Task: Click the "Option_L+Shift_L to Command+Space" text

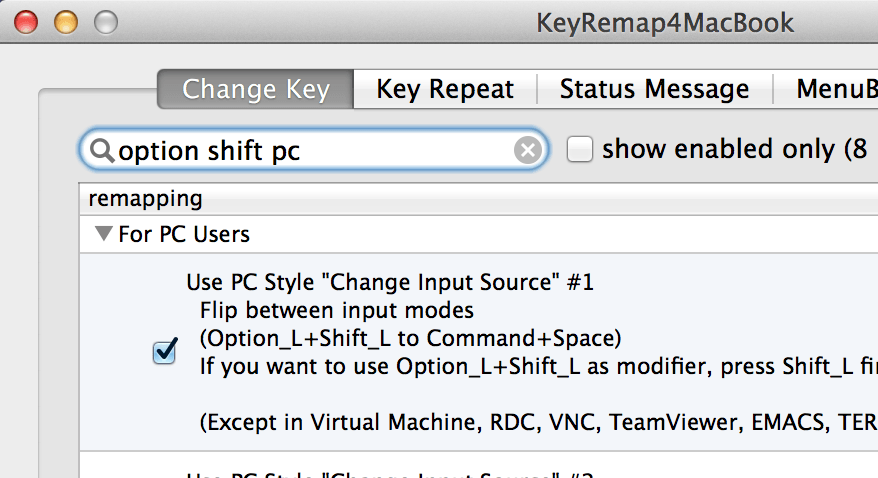Action: click(x=410, y=336)
